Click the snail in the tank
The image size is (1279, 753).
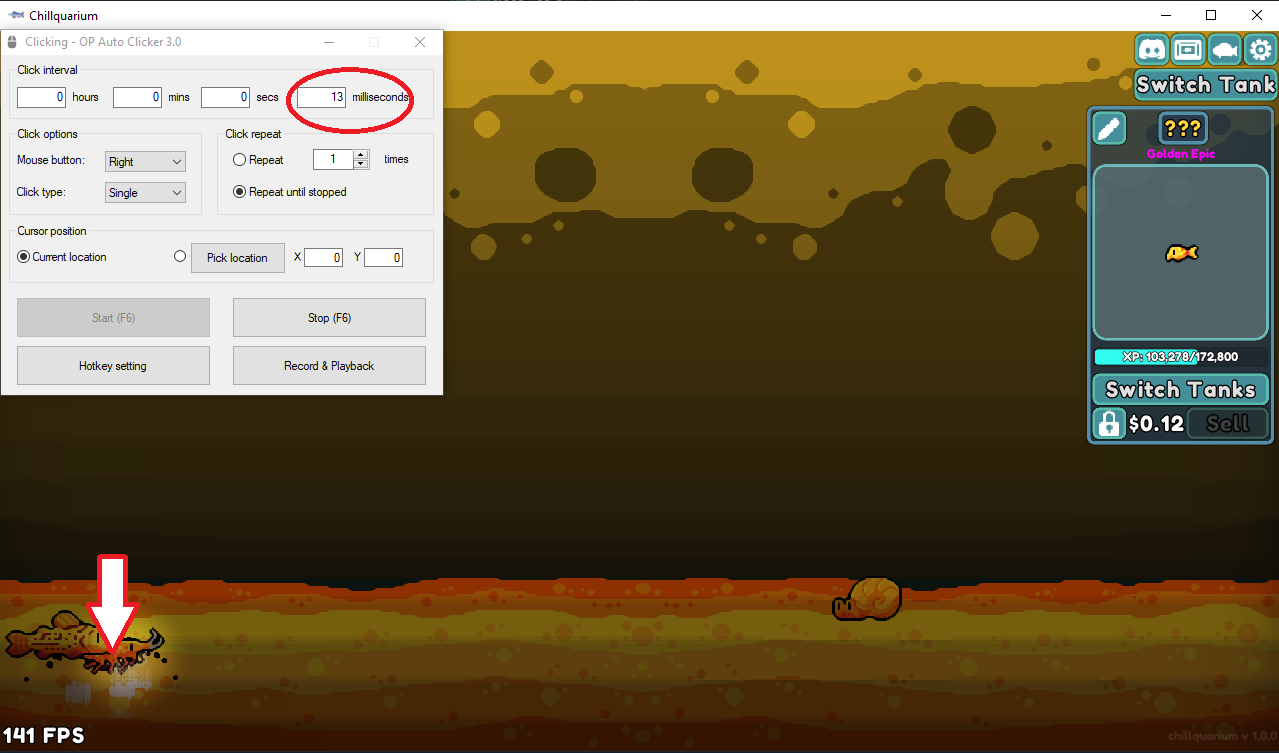coord(868,599)
